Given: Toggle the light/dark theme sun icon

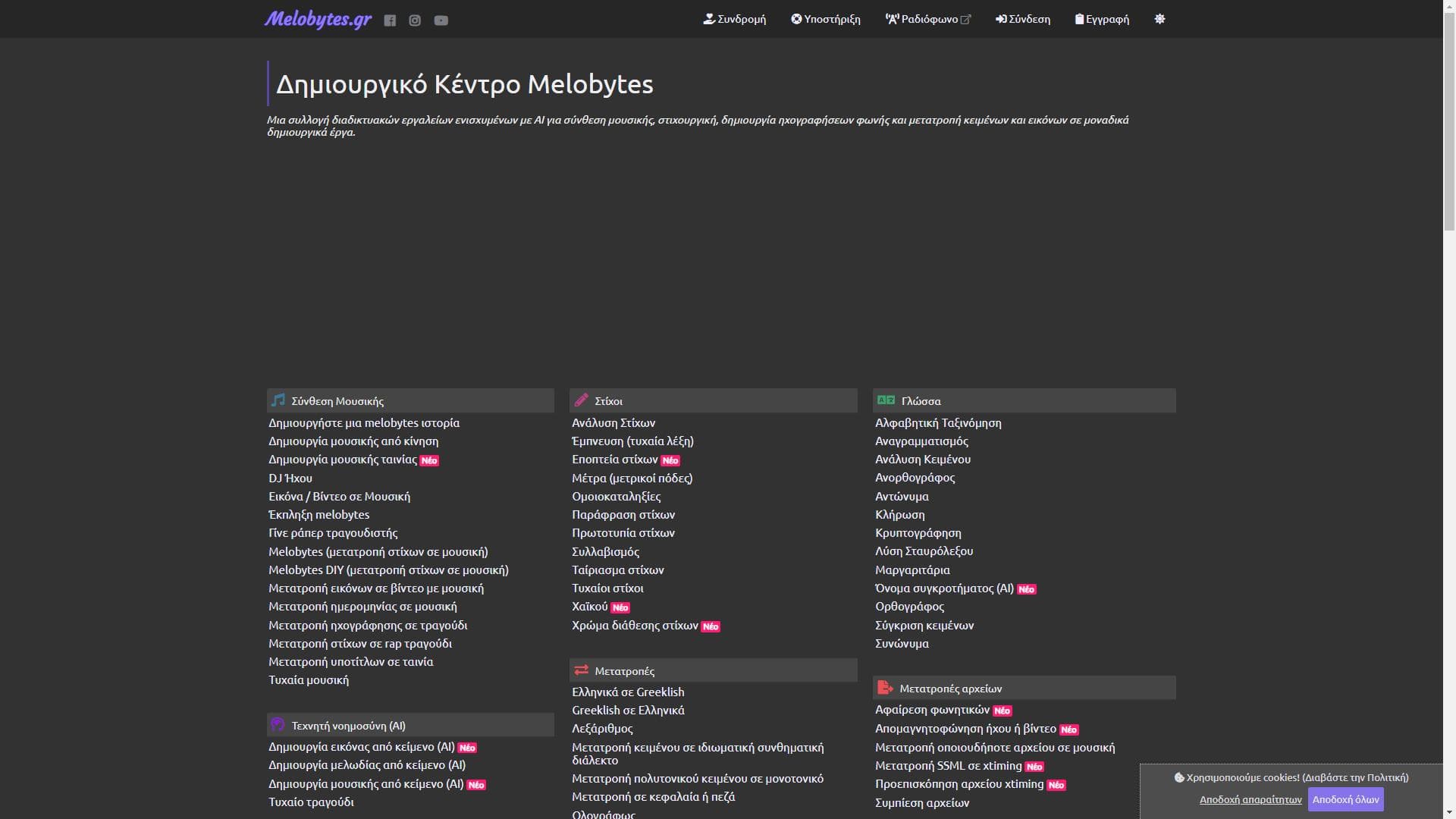Looking at the screenshot, I should 1159,19.
